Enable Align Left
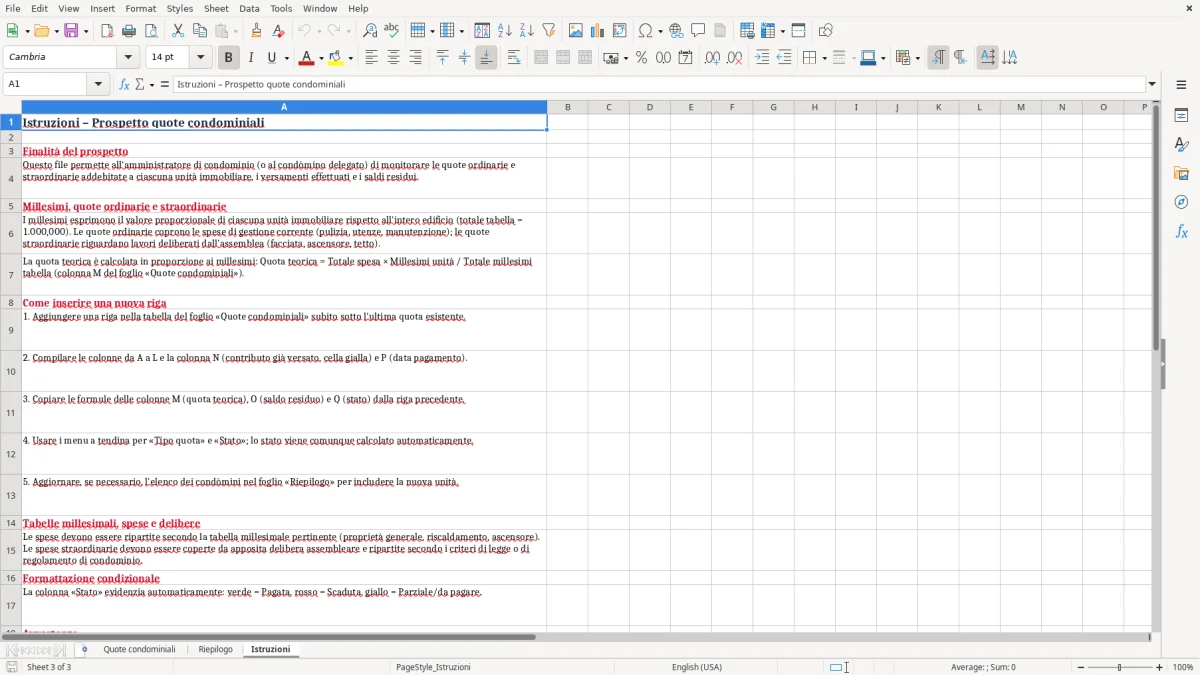 372,58
